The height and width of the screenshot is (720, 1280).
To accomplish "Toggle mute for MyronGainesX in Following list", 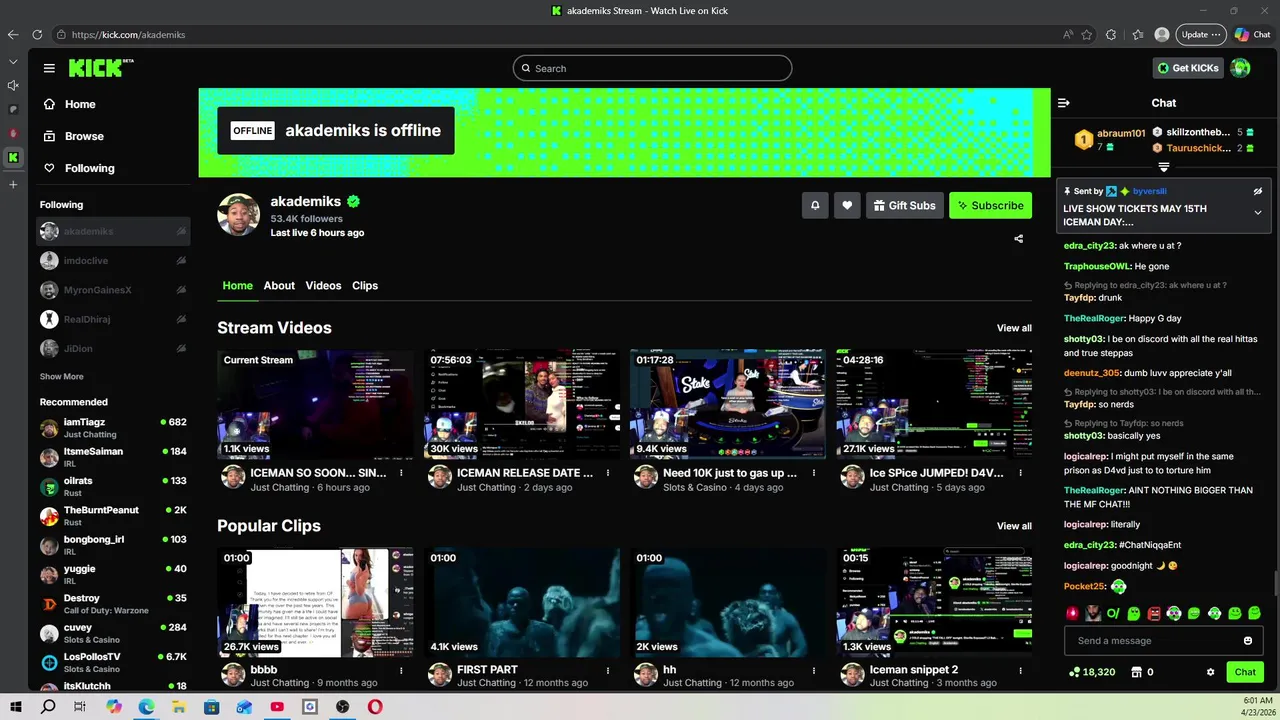I will 181,290.
